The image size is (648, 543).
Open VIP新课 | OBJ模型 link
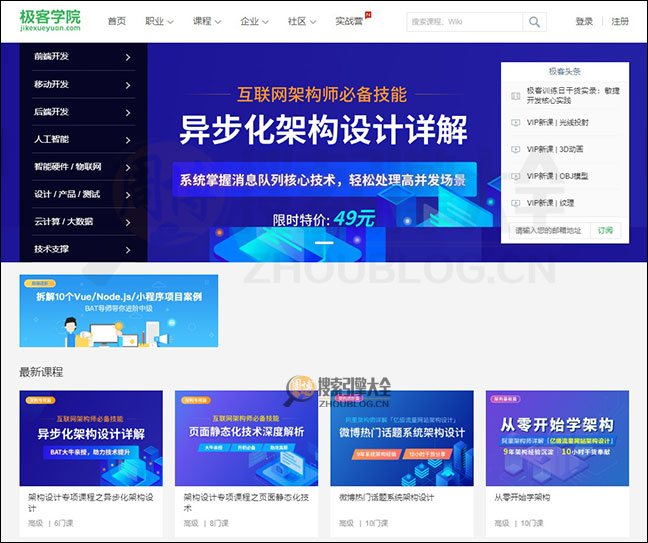(557, 176)
